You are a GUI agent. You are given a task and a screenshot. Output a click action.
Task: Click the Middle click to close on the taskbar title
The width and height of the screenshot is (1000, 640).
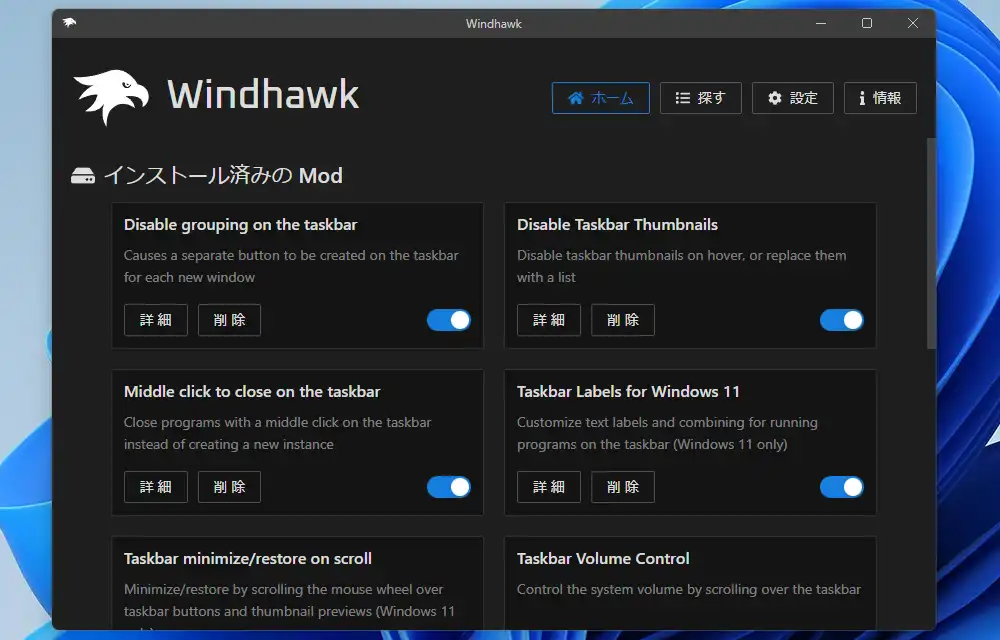(x=252, y=392)
